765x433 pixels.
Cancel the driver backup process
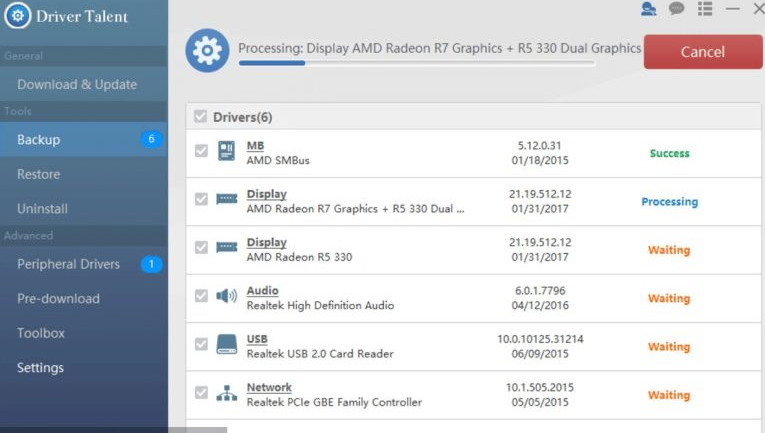pos(703,52)
